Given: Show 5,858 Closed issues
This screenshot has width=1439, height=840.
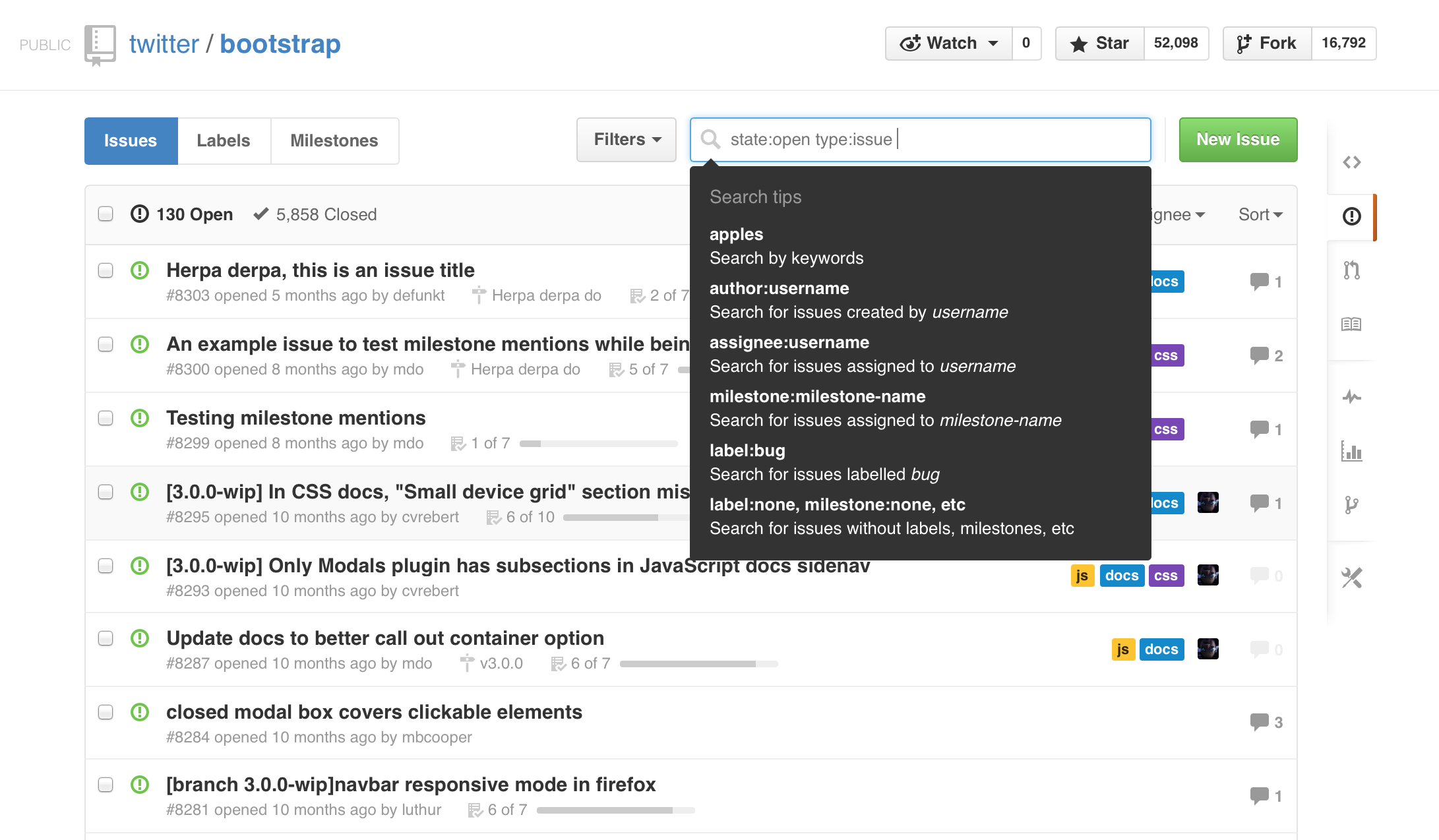Looking at the screenshot, I should point(315,214).
